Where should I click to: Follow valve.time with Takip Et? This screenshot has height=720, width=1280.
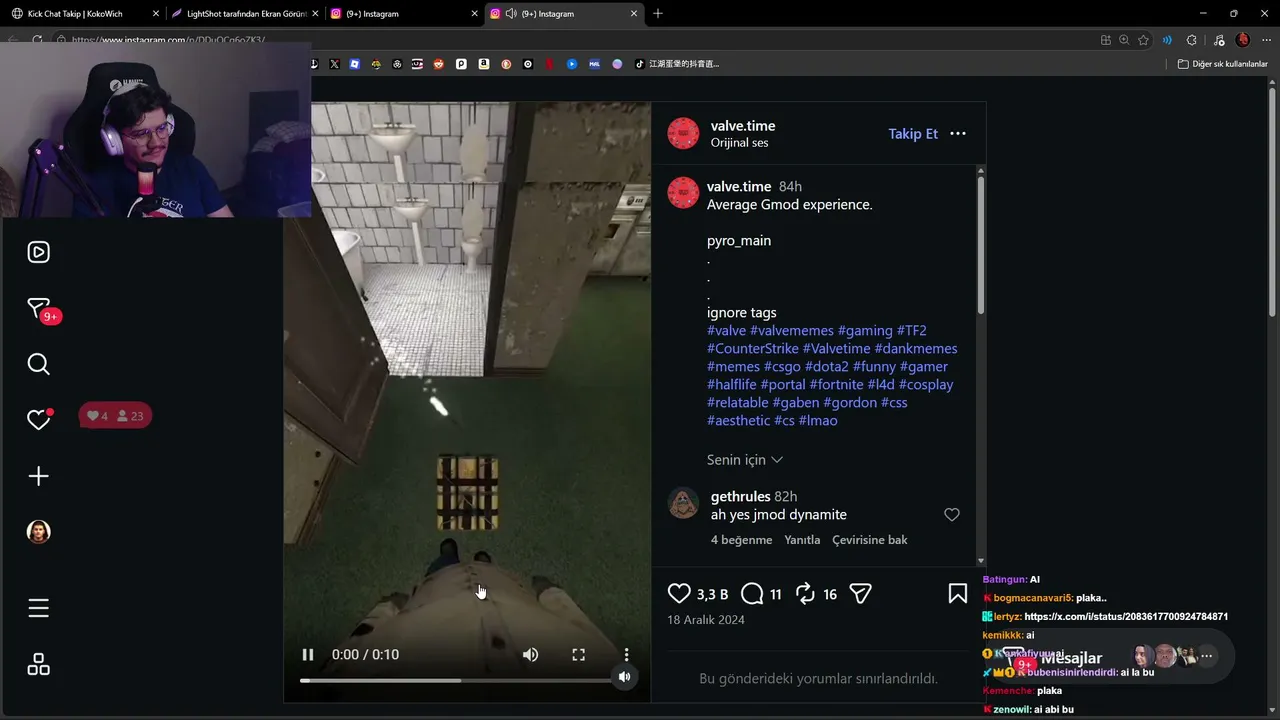tap(913, 134)
